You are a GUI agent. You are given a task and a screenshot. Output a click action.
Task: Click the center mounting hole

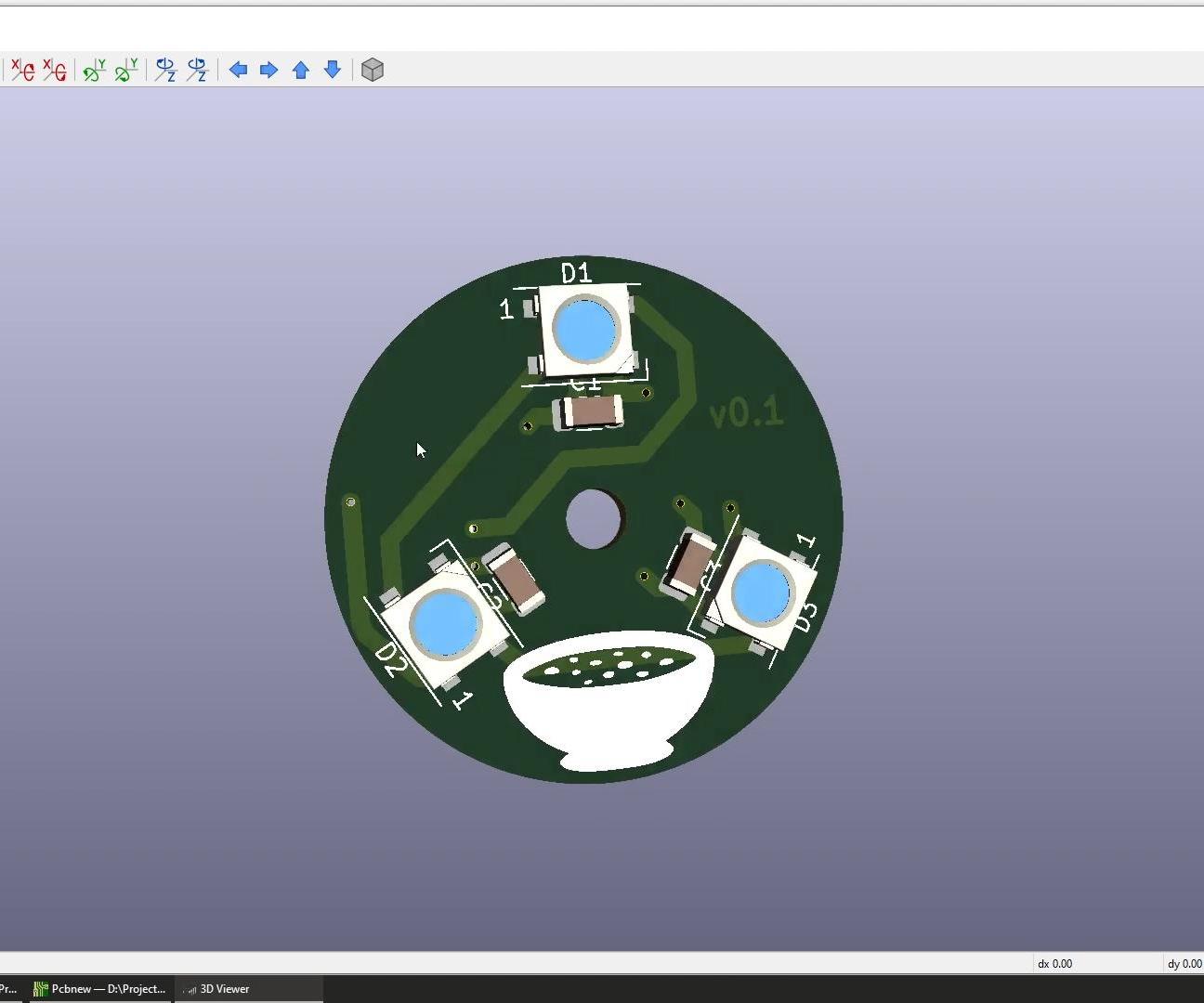tap(595, 521)
